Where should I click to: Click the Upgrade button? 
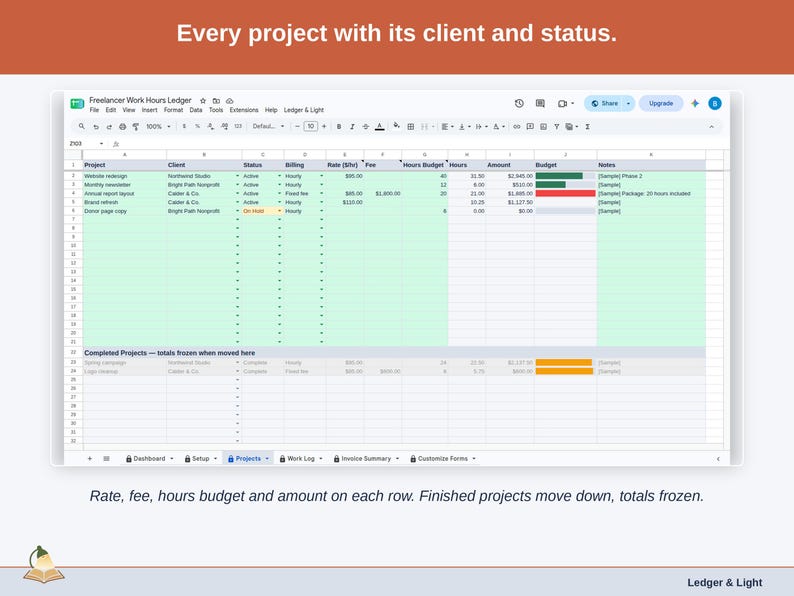(x=661, y=103)
